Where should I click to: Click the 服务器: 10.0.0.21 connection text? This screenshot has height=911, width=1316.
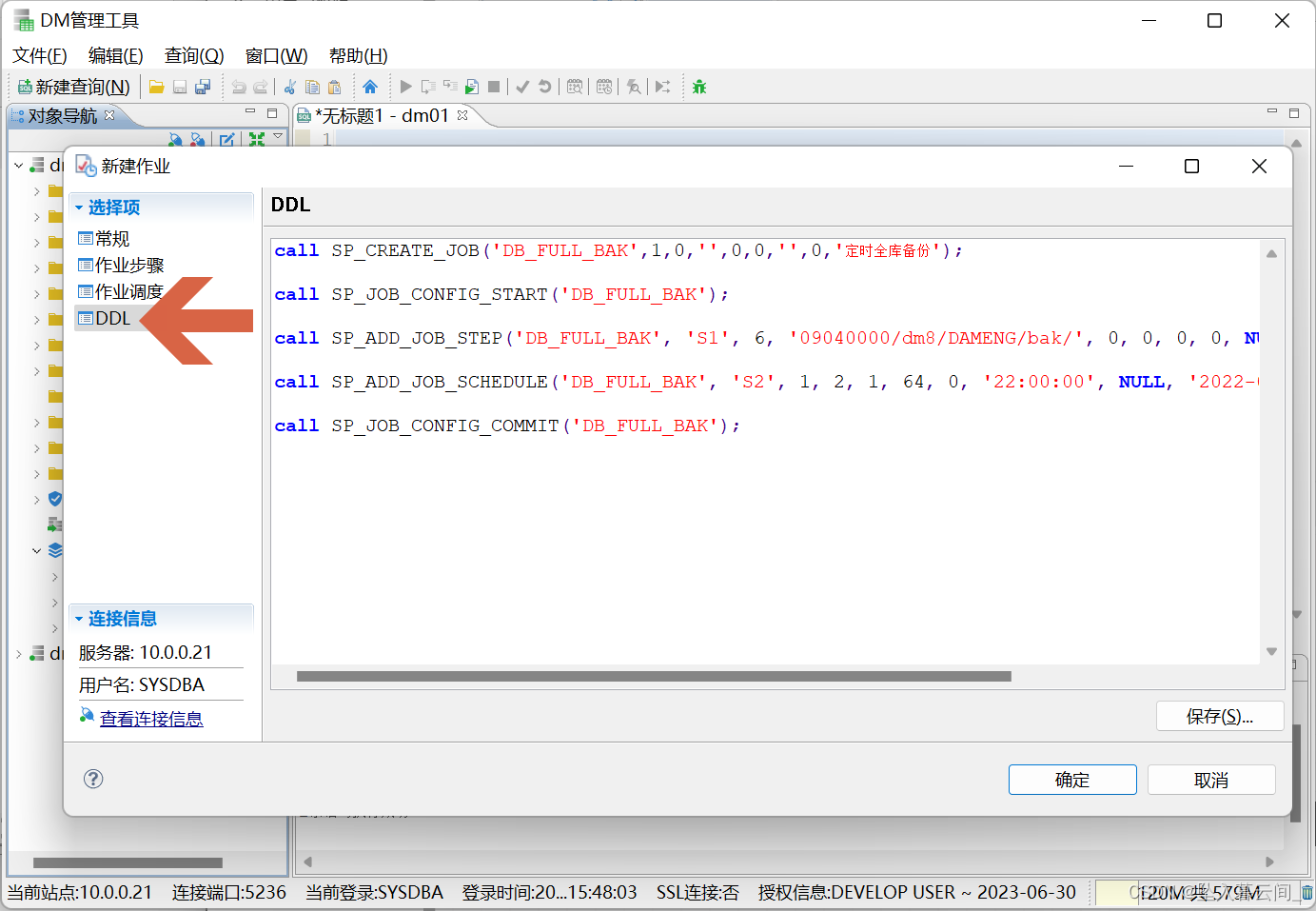pos(146,652)
